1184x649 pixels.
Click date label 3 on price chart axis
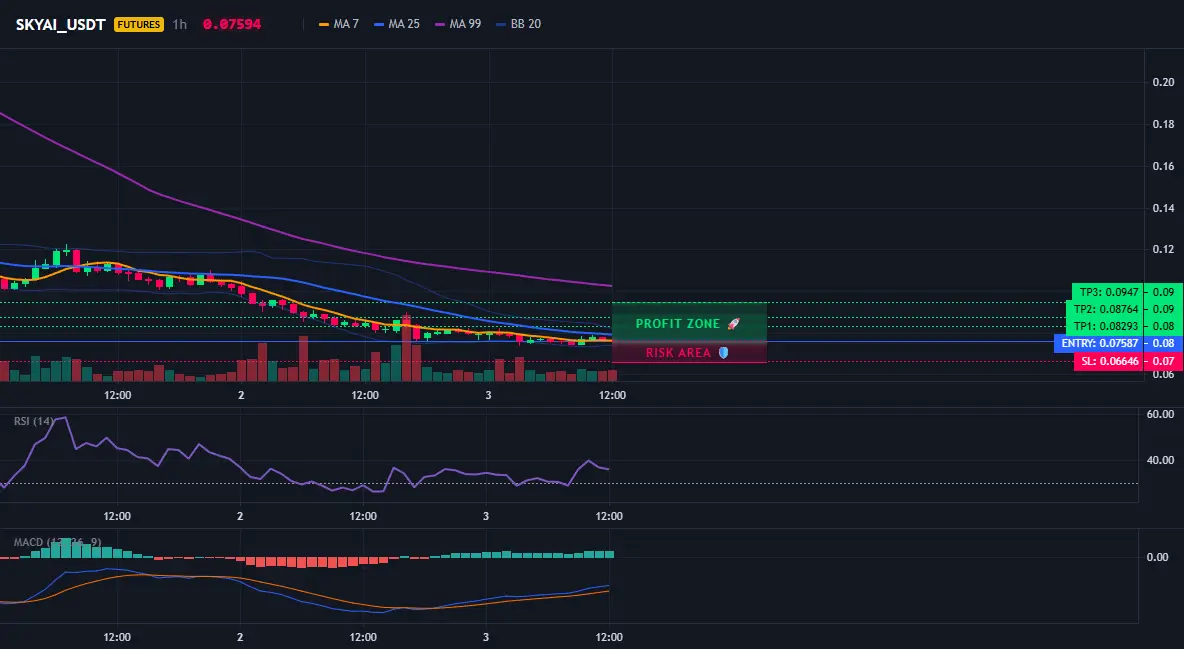pos(489,395)
